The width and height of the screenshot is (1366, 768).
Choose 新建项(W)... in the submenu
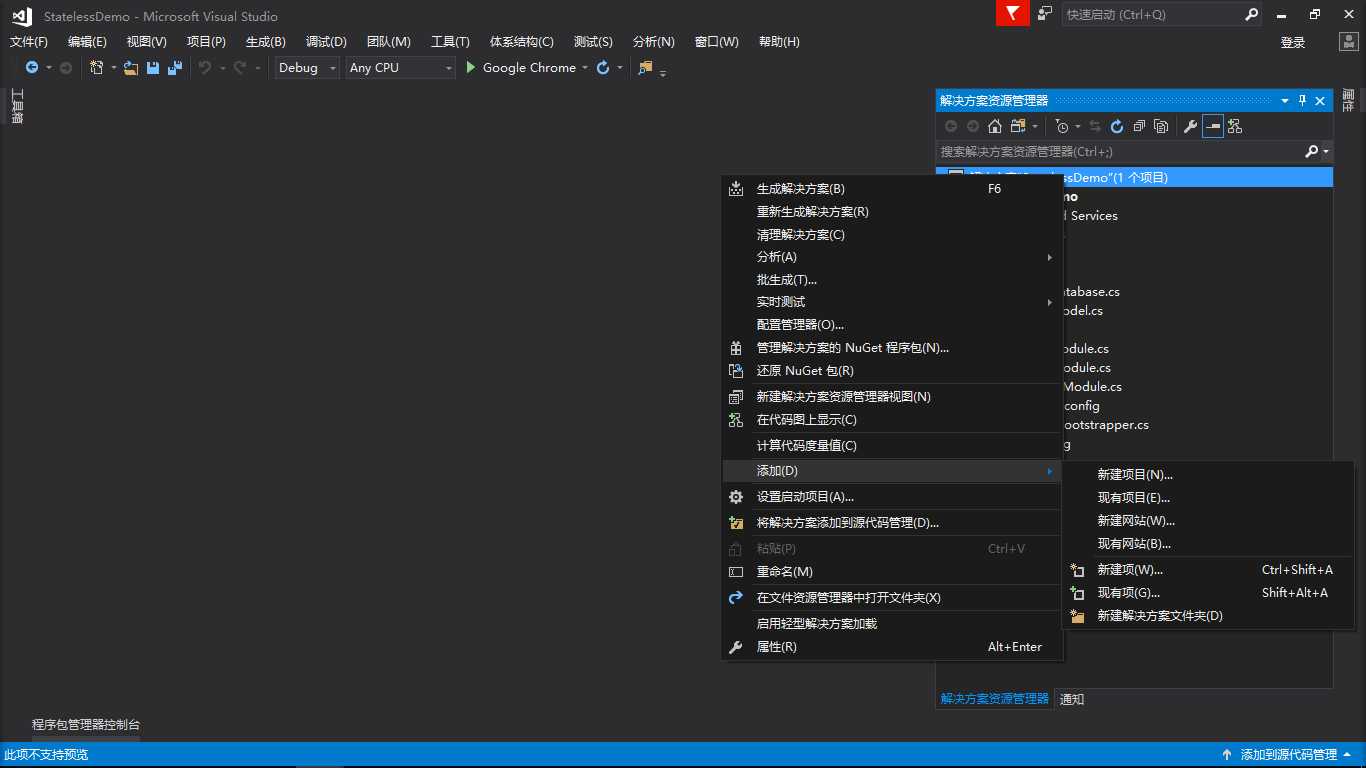click(x=1208, y=570)
